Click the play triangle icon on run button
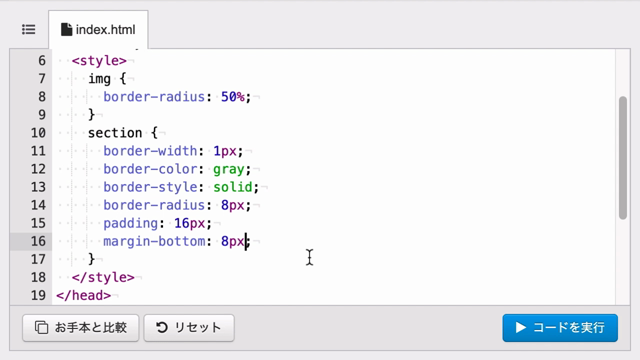 click(520, 327)
